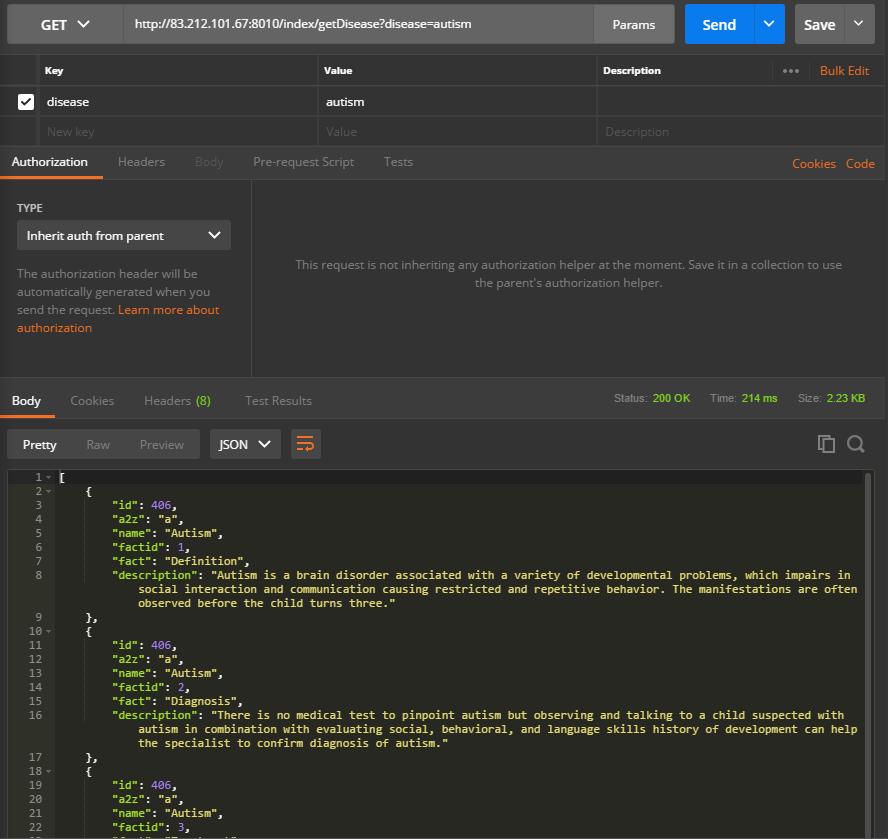
Task: Select the response Body tab
Action: [26, 401]
